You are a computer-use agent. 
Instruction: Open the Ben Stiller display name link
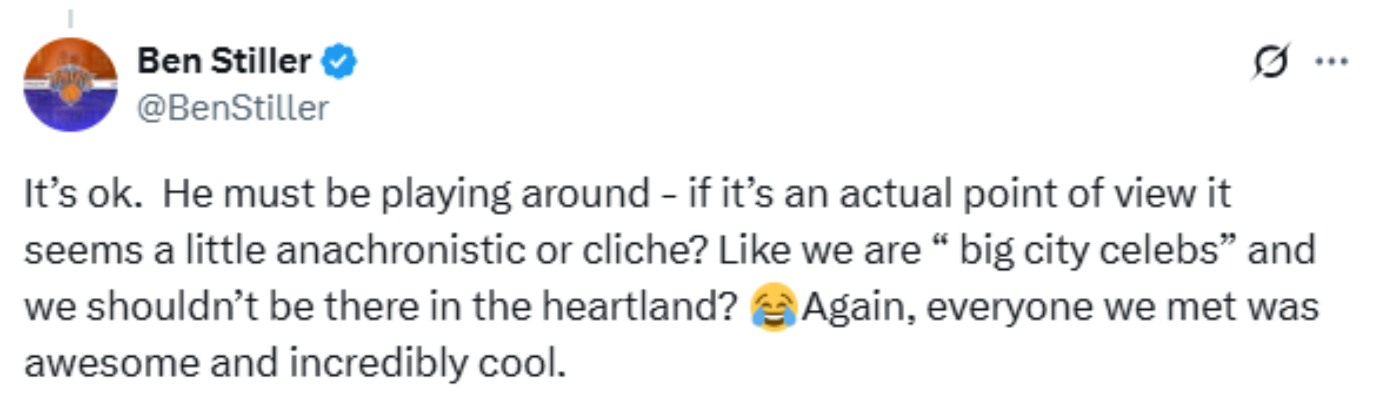[224, 62]
